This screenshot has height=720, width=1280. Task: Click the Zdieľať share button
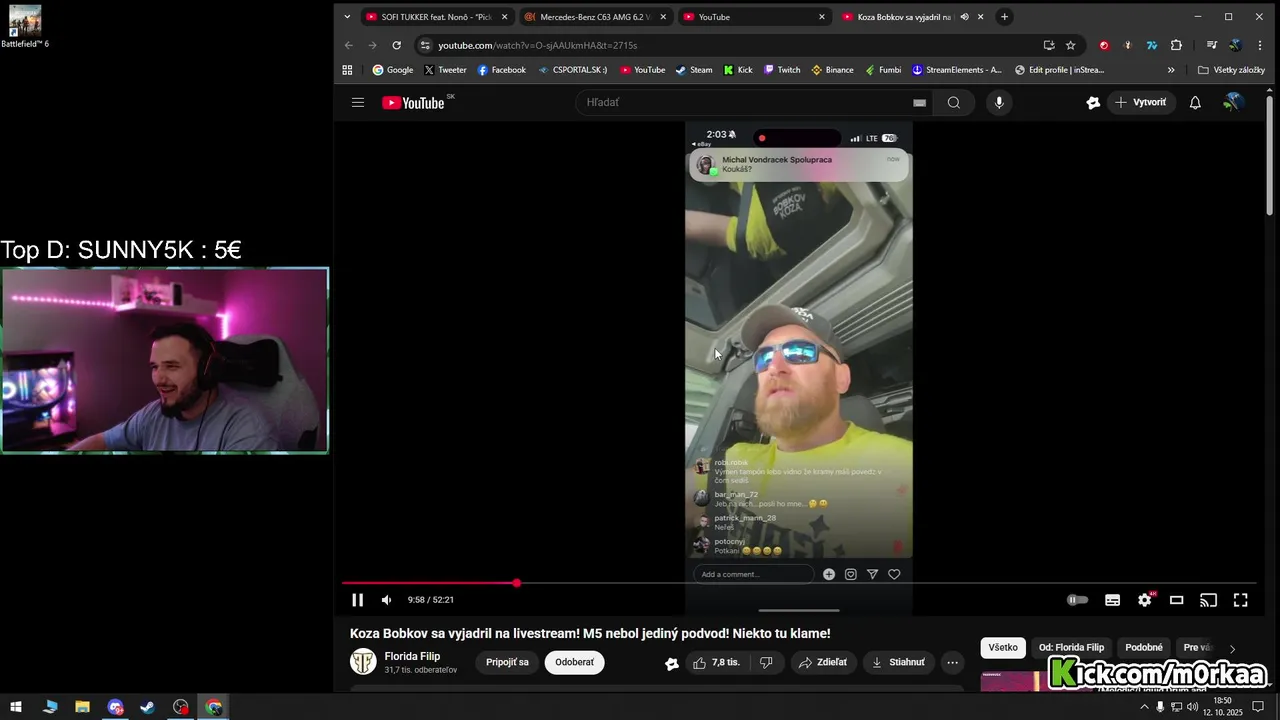pos(822,662)
